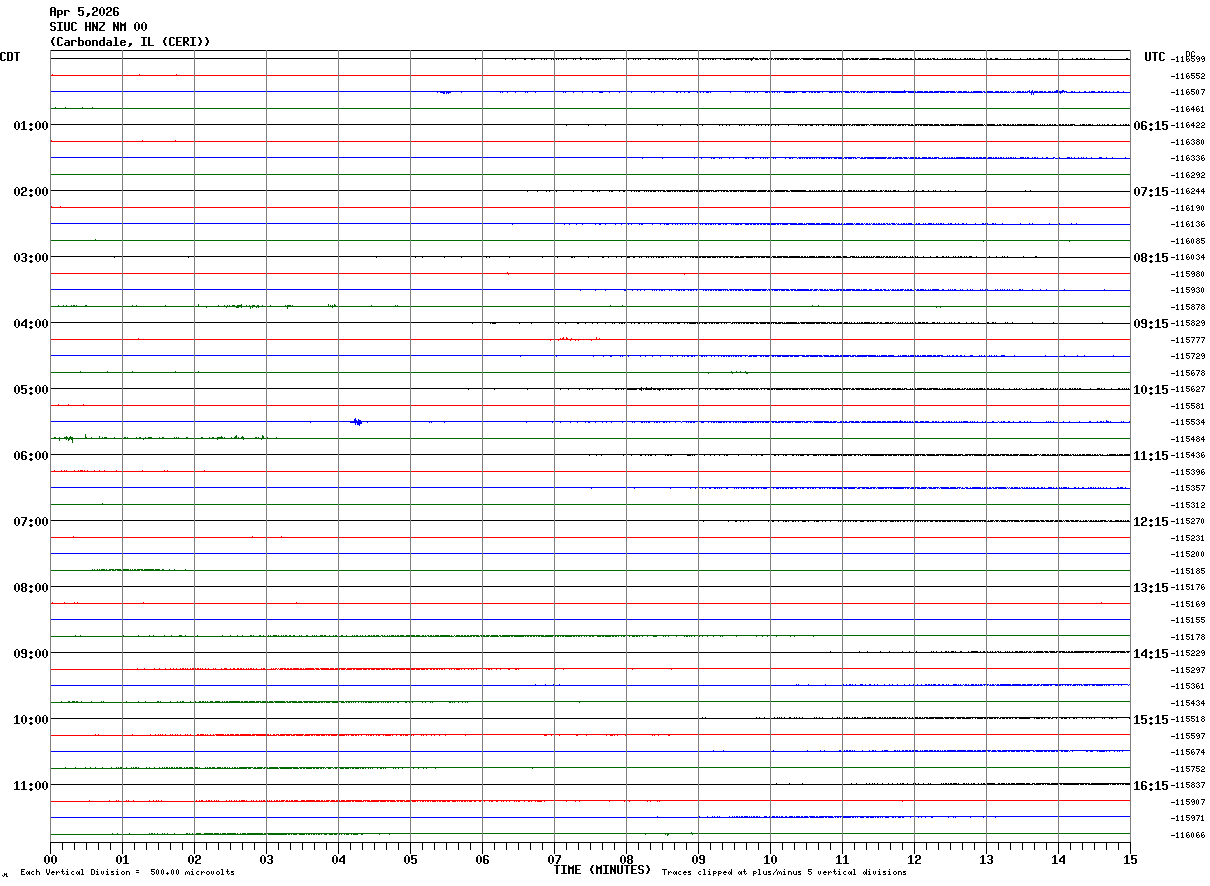Click minute tick label '07' on the time axis
1210x886 pixels.
[x=554, y=859]
